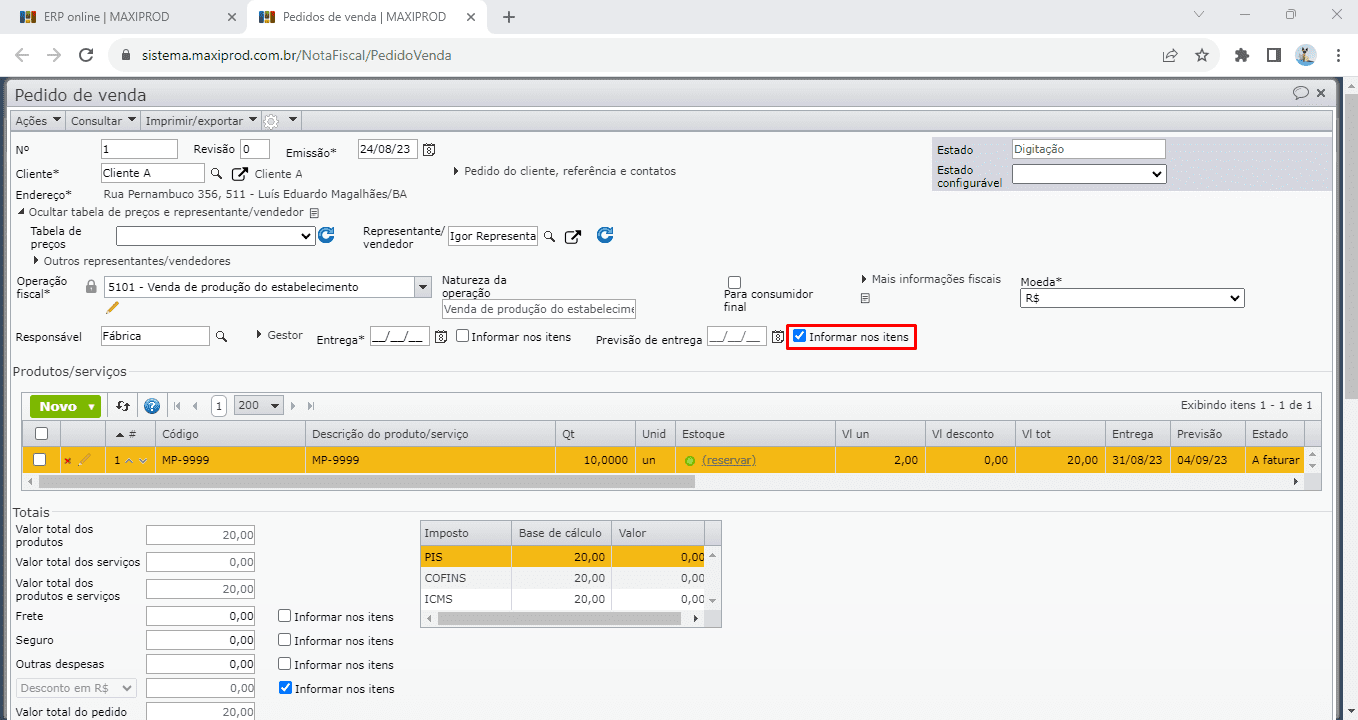1358x720 pixels.
Task: Open the Operação fiscal combo box arrow
Action: (421, 287)
